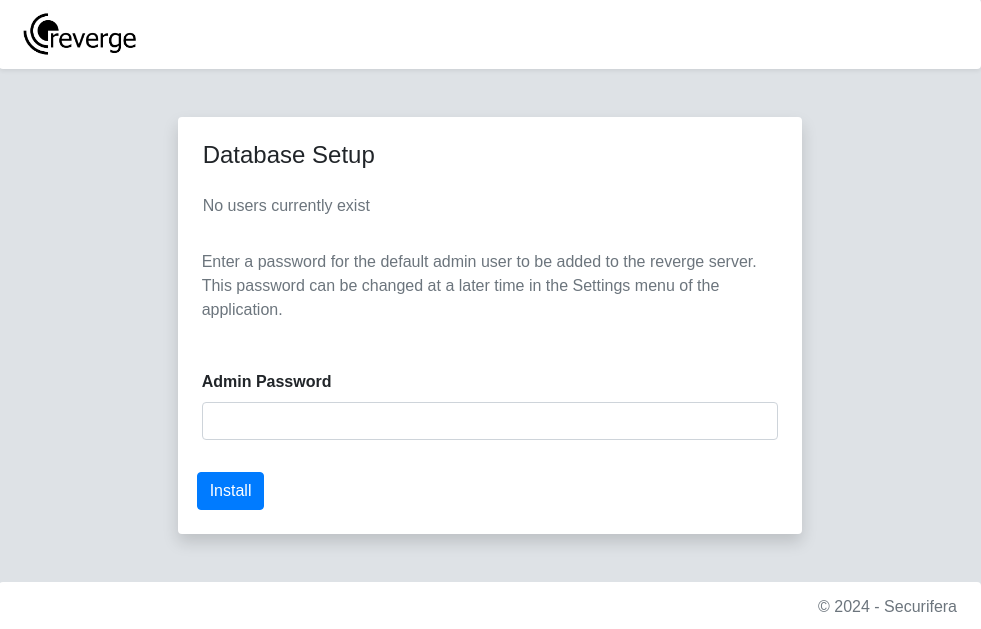The height and width of the screenshot is (629, 981).
Task: Select the Database Setup heading
Action: click(x=288, y=155)
